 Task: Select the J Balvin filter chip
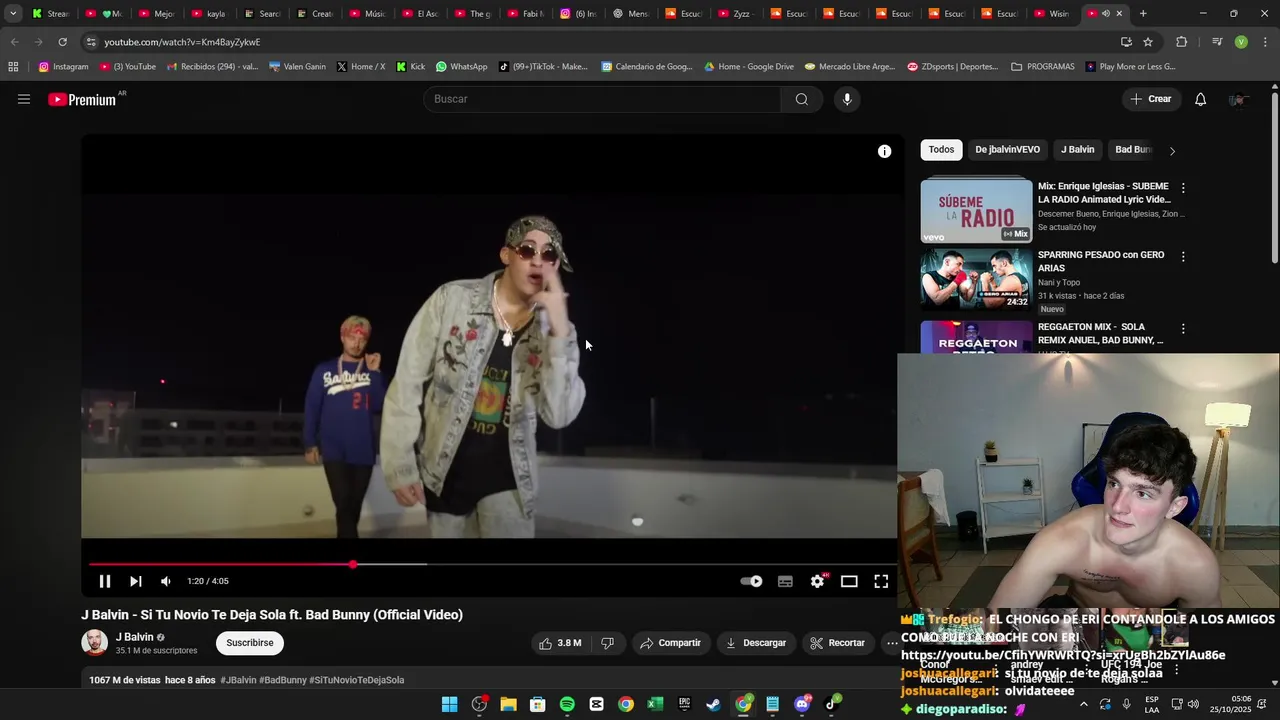[1077, 150]
